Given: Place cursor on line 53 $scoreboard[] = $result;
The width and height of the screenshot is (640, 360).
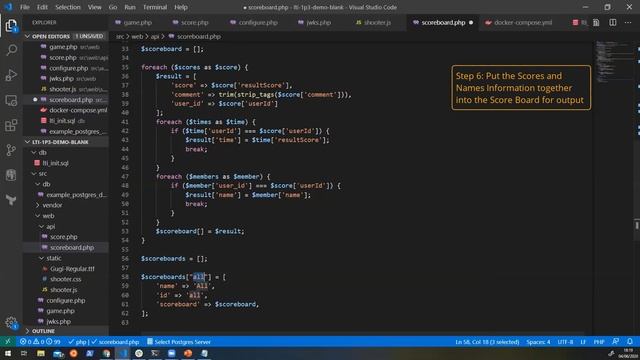Looking at the screenshot, I should [x=200, y=231].
